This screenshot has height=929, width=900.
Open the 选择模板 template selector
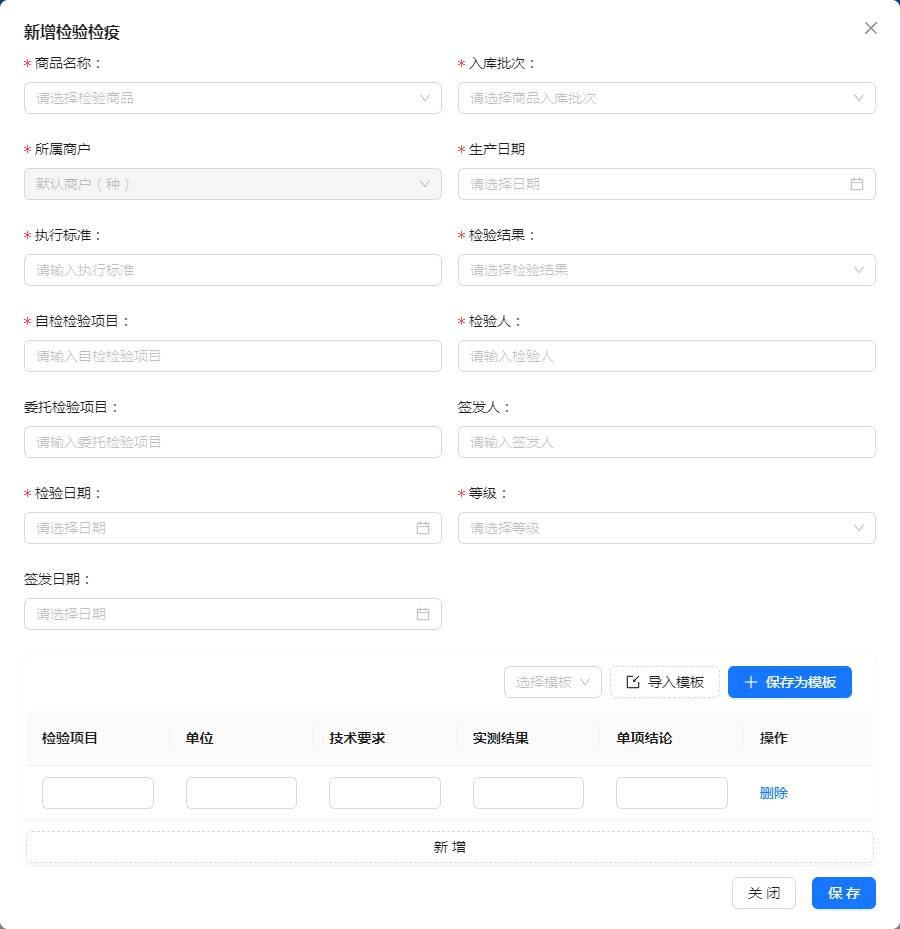coord(552,682)
